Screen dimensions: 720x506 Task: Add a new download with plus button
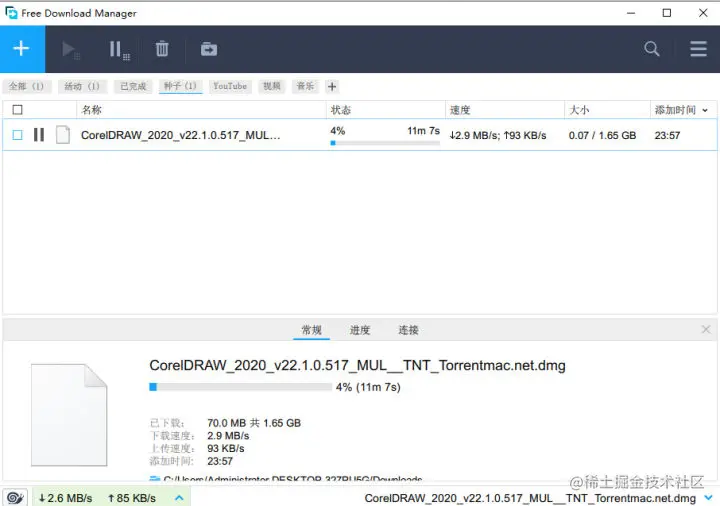point(22,49)
